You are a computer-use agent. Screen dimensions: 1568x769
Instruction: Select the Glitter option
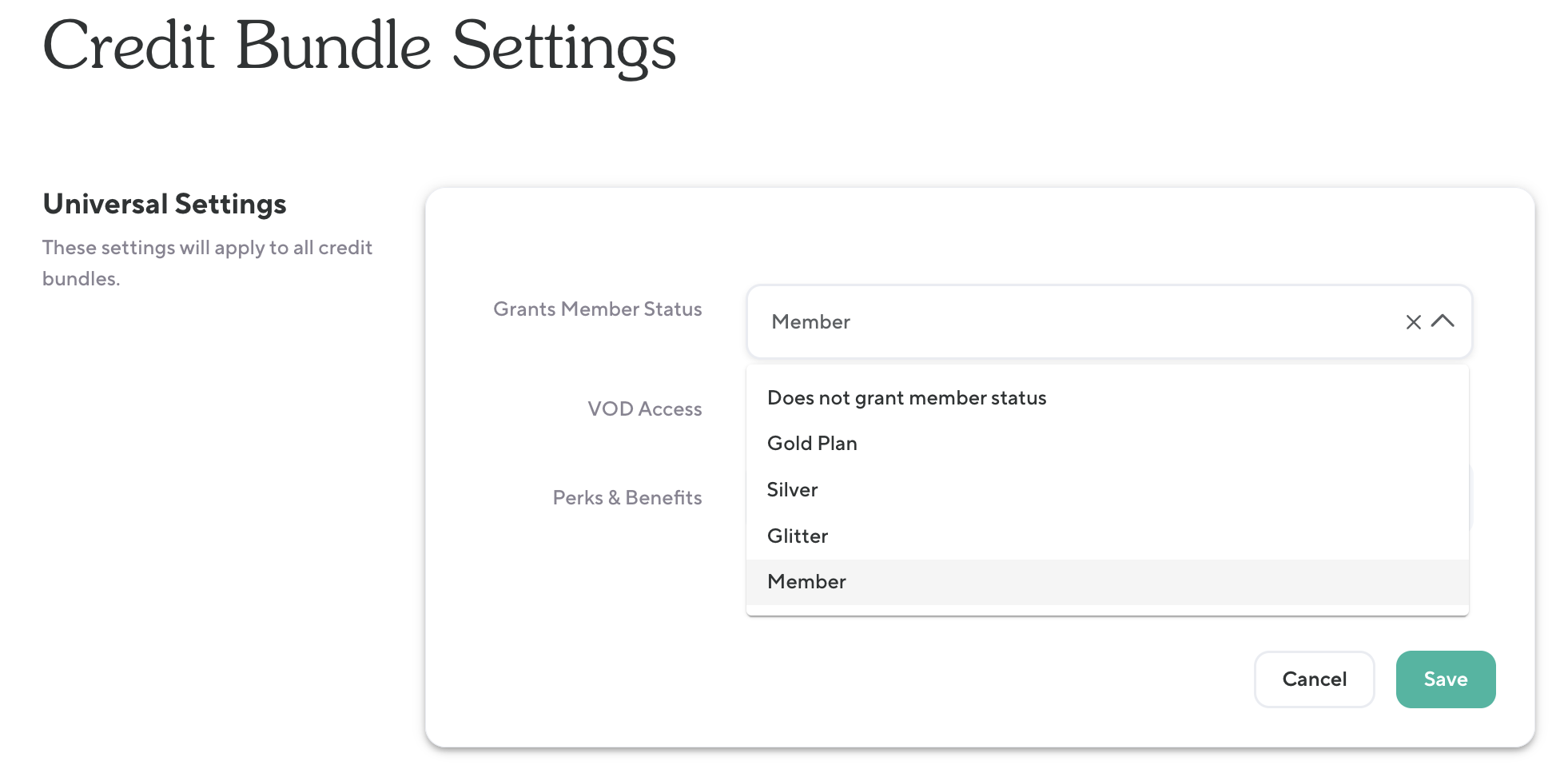click(797, 536)
